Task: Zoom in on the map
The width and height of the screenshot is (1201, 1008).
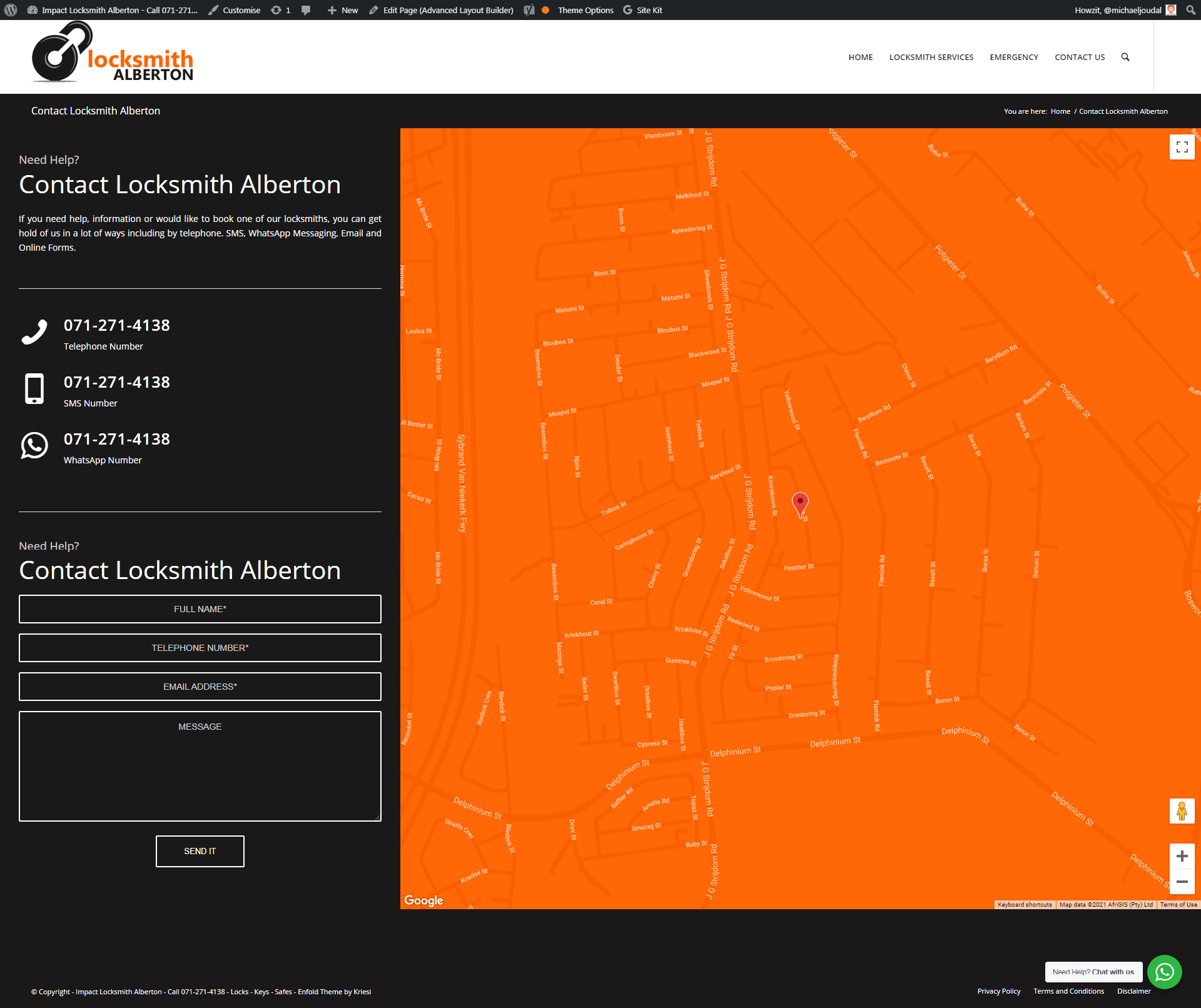Action: pyautogui.click(x=1182, y=856)
